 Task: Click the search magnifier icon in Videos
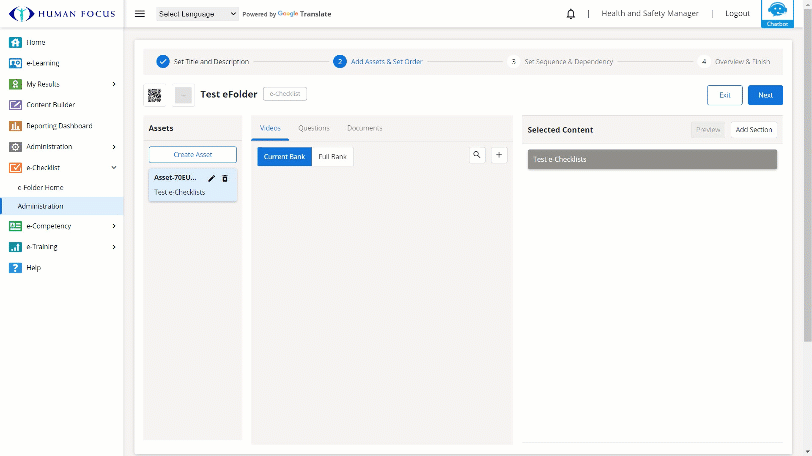point(477,155)
